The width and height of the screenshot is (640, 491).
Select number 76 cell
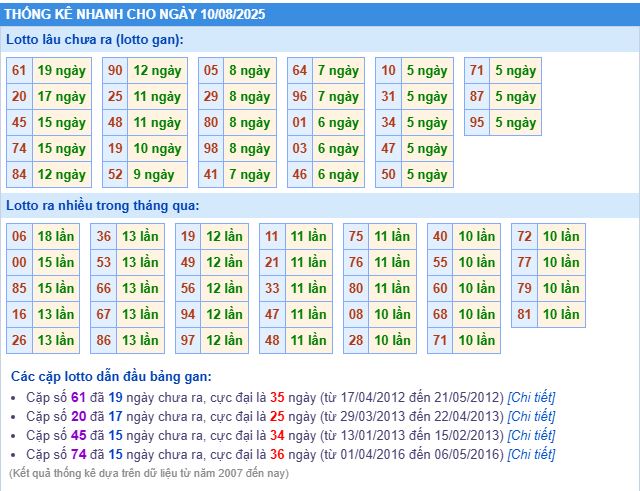[356, 262]
